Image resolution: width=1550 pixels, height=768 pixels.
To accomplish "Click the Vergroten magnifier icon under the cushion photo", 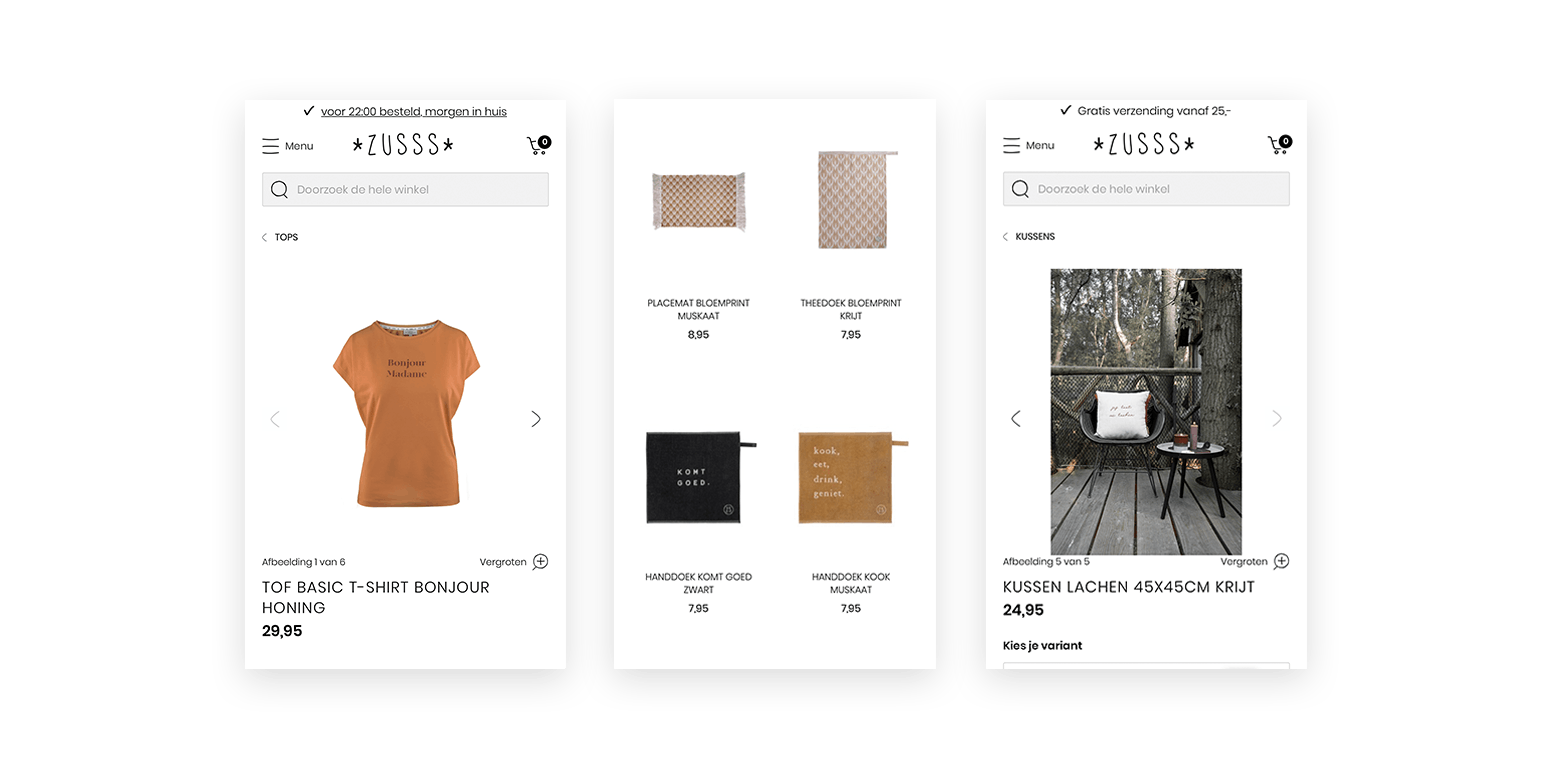I will [1281, 561].
